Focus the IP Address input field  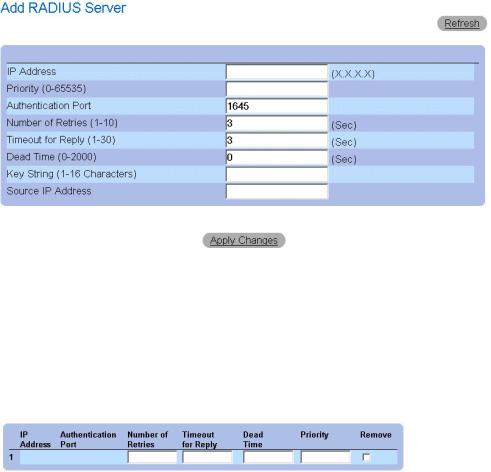(277, 72)
